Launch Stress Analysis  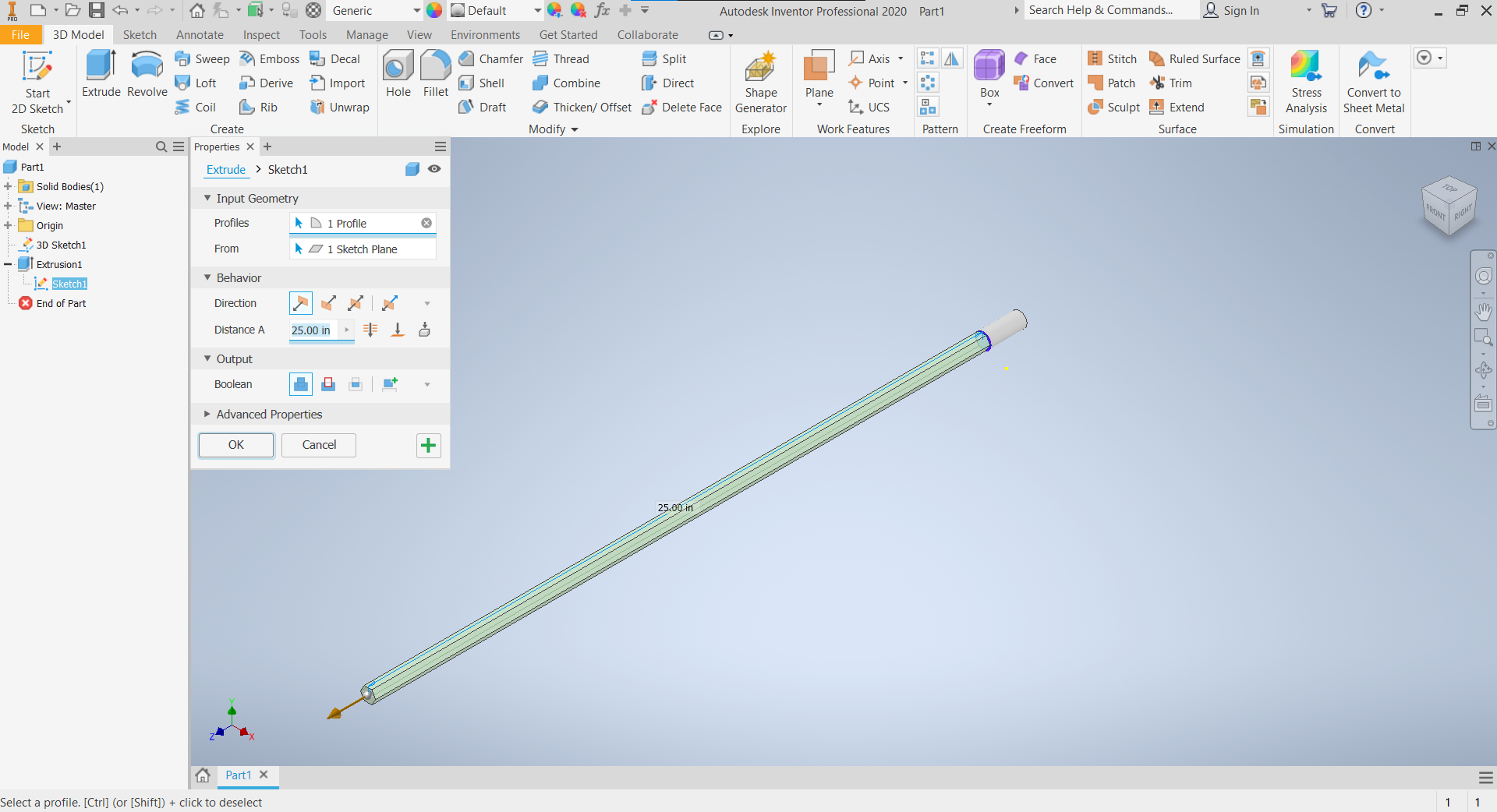pos(1307,83)
